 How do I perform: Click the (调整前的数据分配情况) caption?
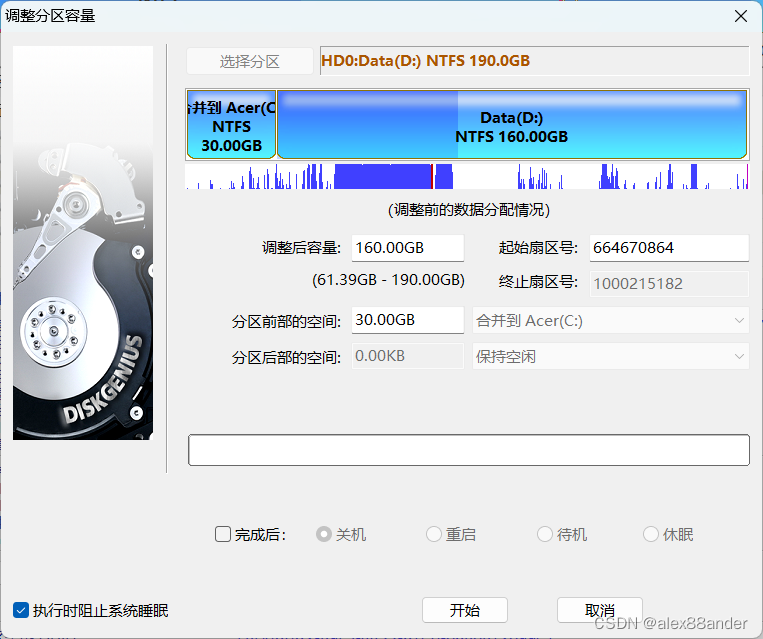pos(469,210)
